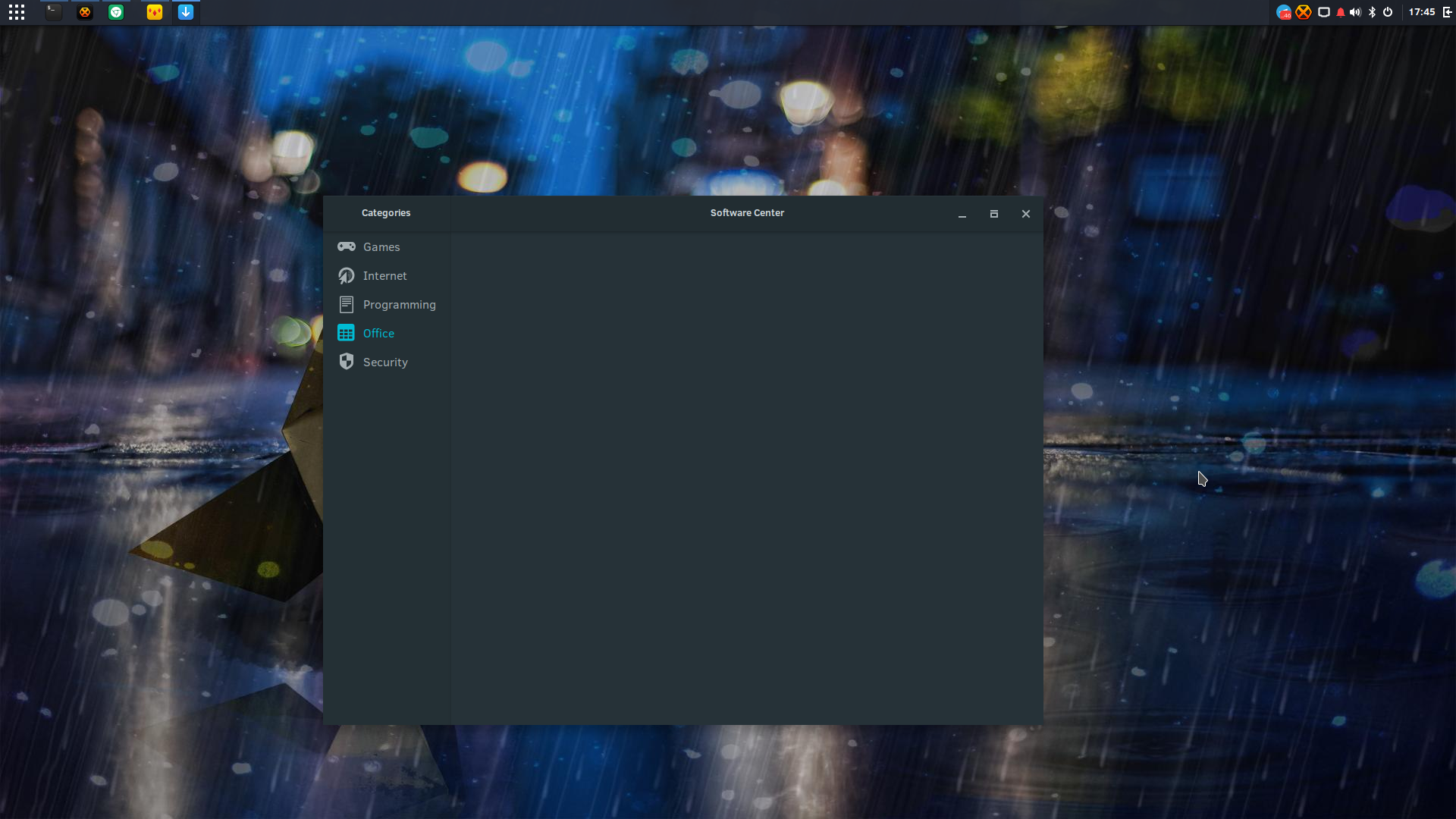Image resolution: width=1456 pixels, height=819 pixels.
Task: Click the Office spreadsheet icon in Categories
Action: [346, 334]
